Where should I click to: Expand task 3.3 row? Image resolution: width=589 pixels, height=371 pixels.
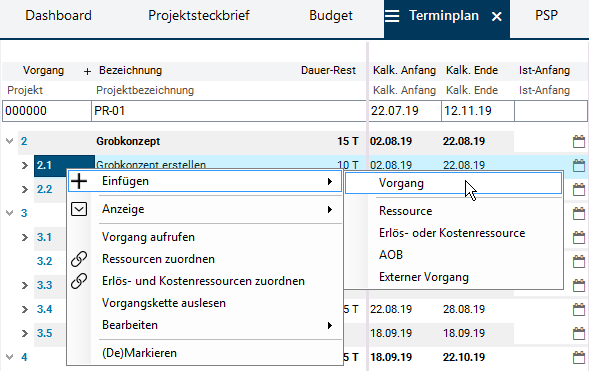click(25, 285)
